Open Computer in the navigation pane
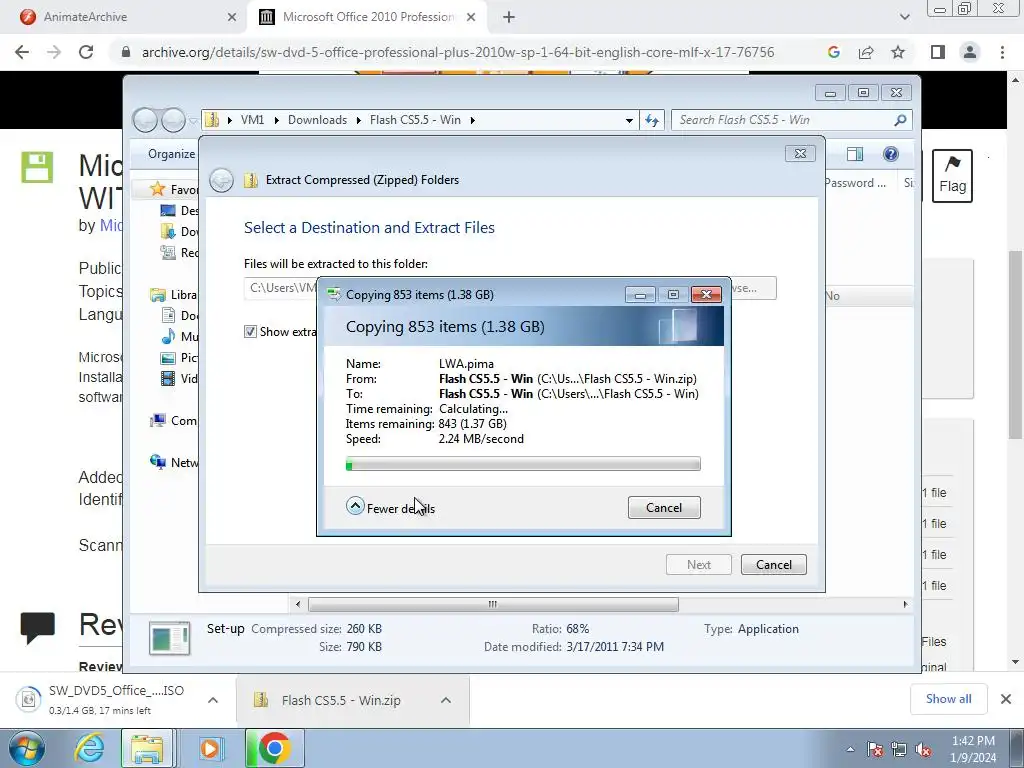The image size is (1024, 768). (174, 421)
